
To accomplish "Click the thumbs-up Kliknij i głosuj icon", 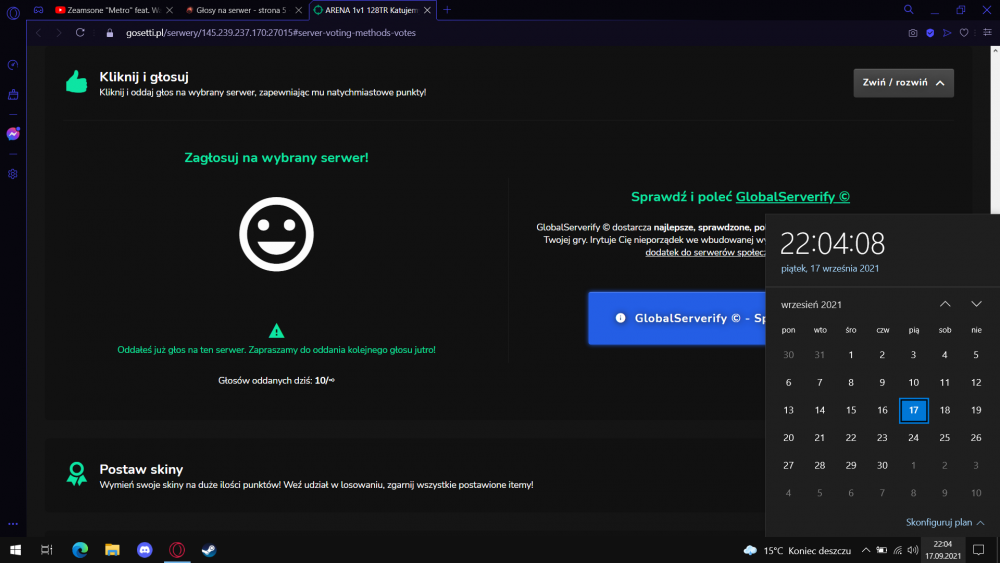I will pyautogui.click(x=77, y=82).
